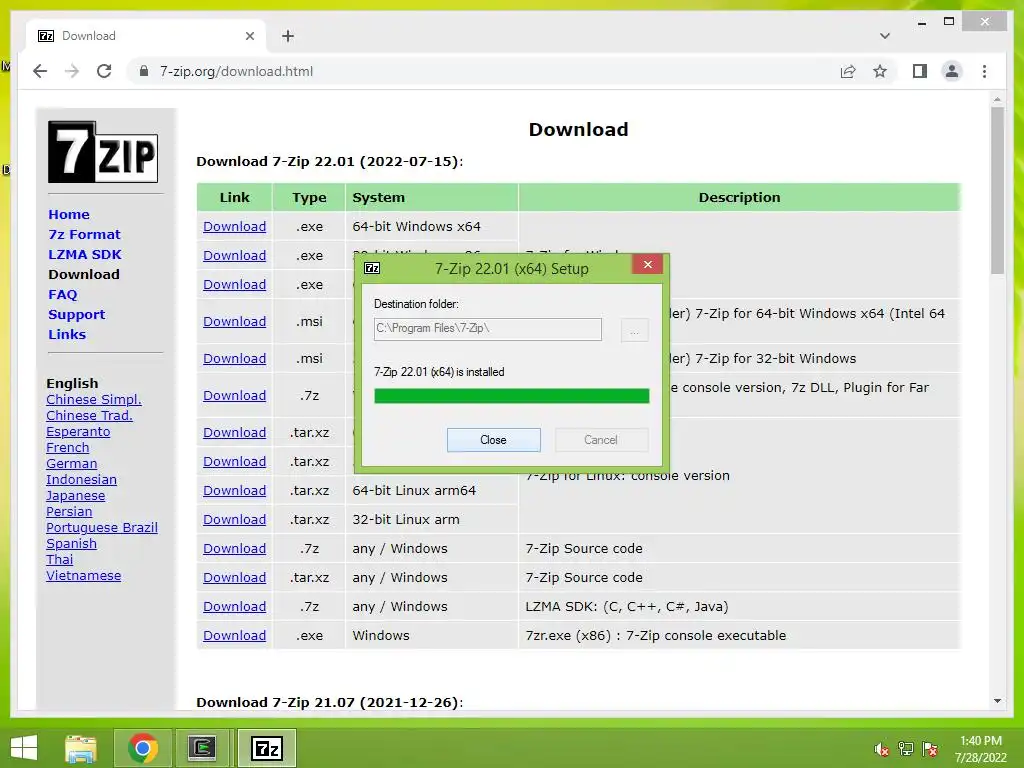Open the Chrome profile avatar icon
Screen dimensions: 1024x768
(952, 71)
